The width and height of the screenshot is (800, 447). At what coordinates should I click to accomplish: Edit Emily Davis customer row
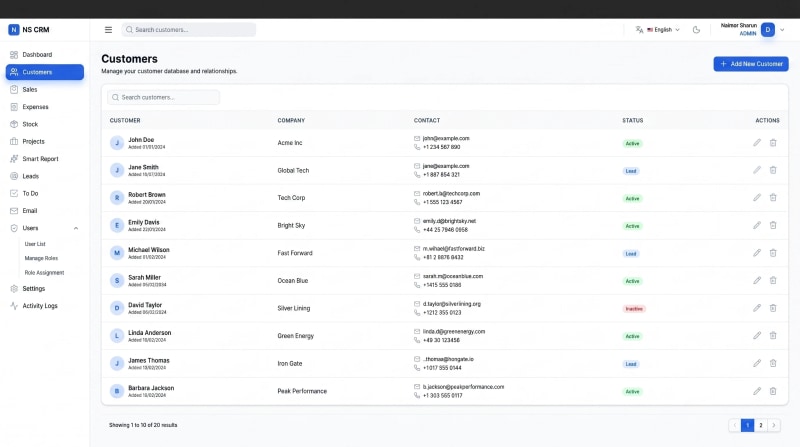click(757, 226)
